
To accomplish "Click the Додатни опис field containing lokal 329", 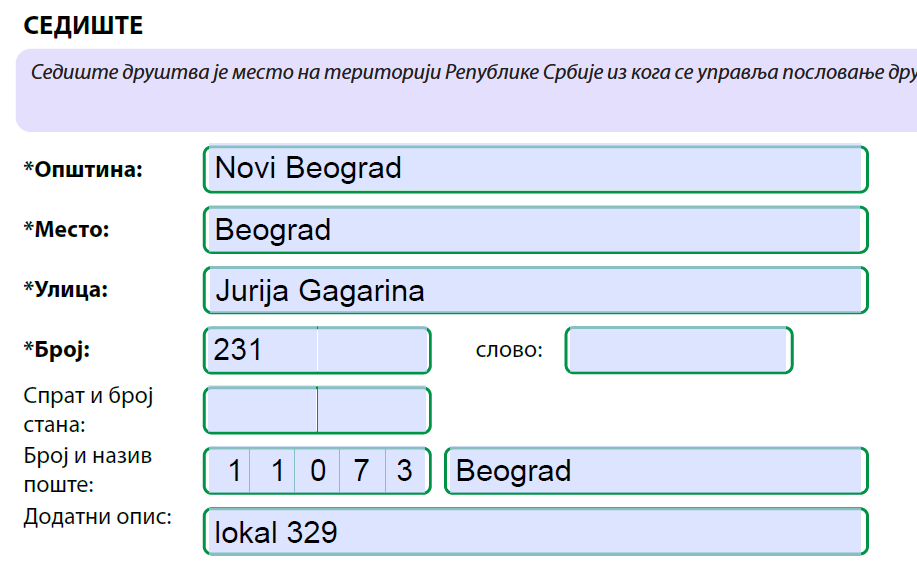I will tap(535, 531).
